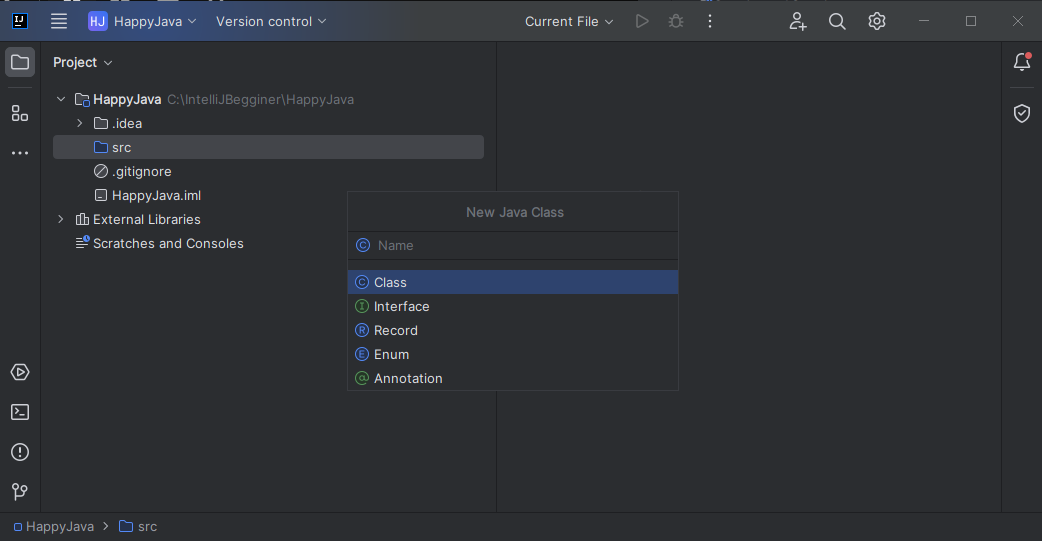1042x541 pixels.
Task: Open More tool windows ellipsis
Action: (x=20, y=153)
